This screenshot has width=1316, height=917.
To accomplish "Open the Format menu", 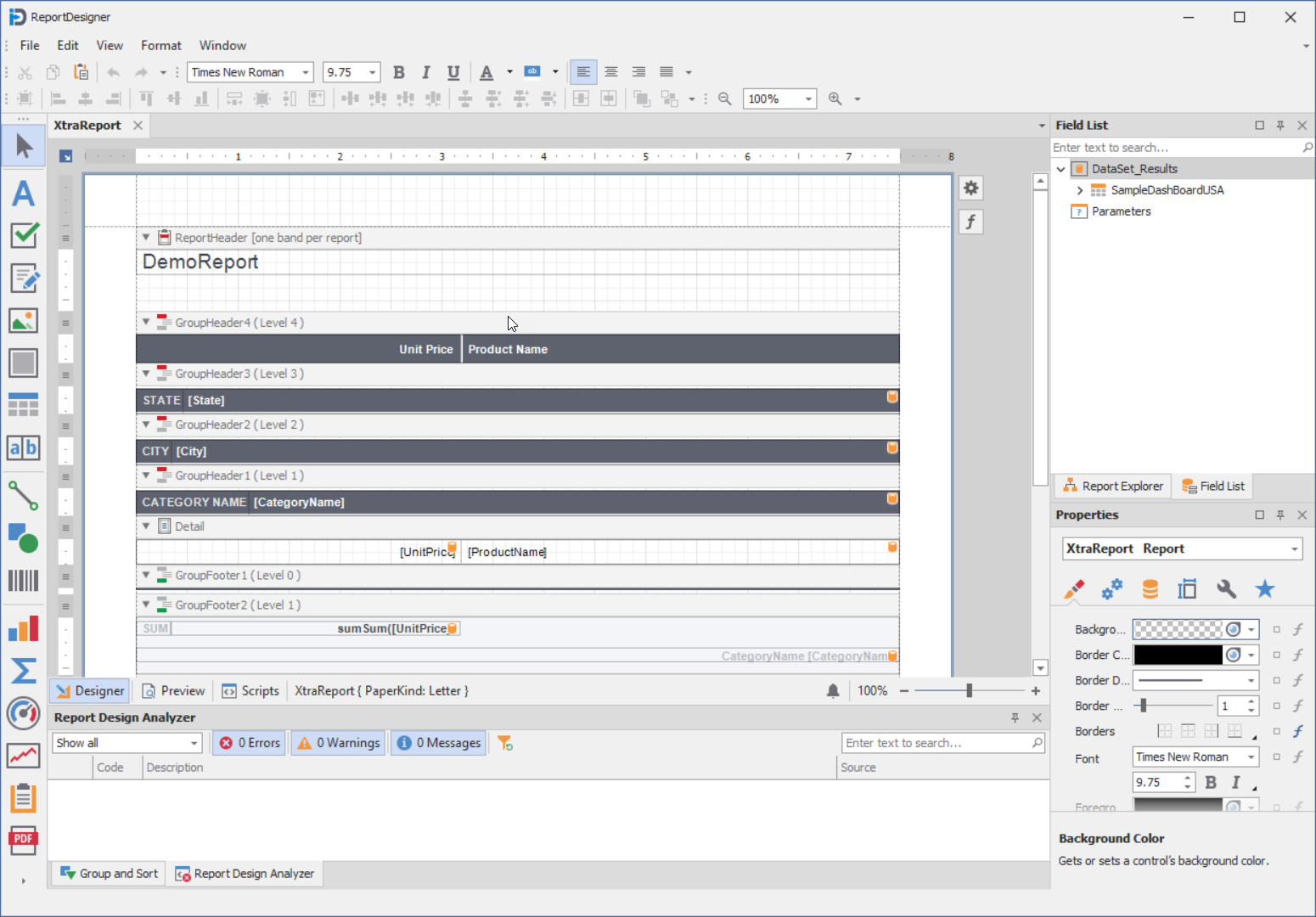I will click(x=160, y=46).
